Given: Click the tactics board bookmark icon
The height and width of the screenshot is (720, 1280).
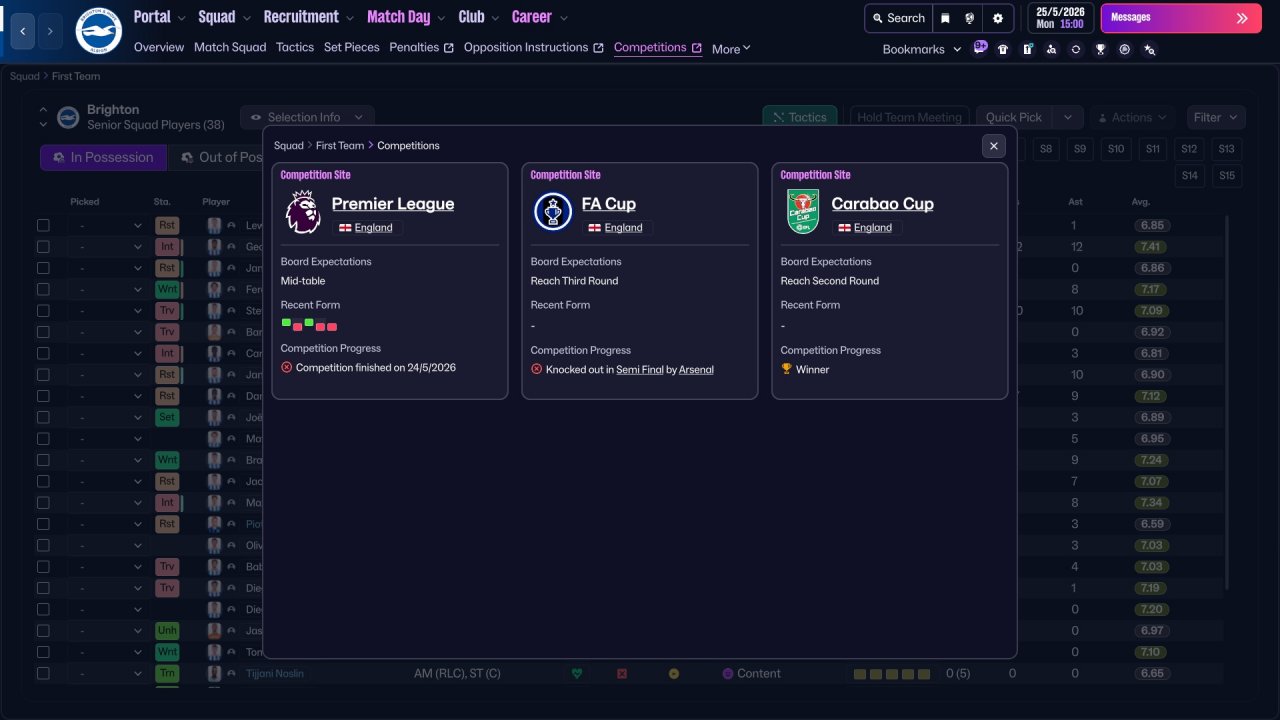Looking at the screenshot, I should click(x=1027, y=49).
